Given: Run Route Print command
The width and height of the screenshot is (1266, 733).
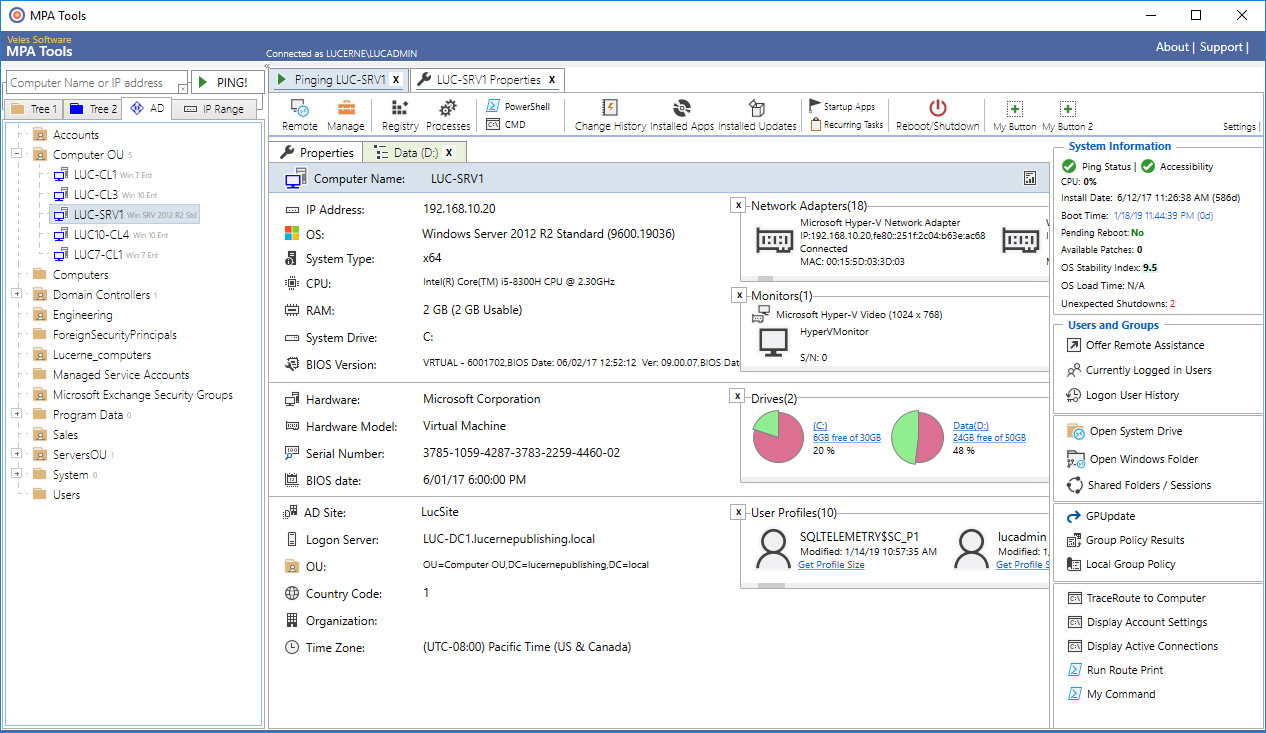Looking at the screenshot, I should point(1115,670).
